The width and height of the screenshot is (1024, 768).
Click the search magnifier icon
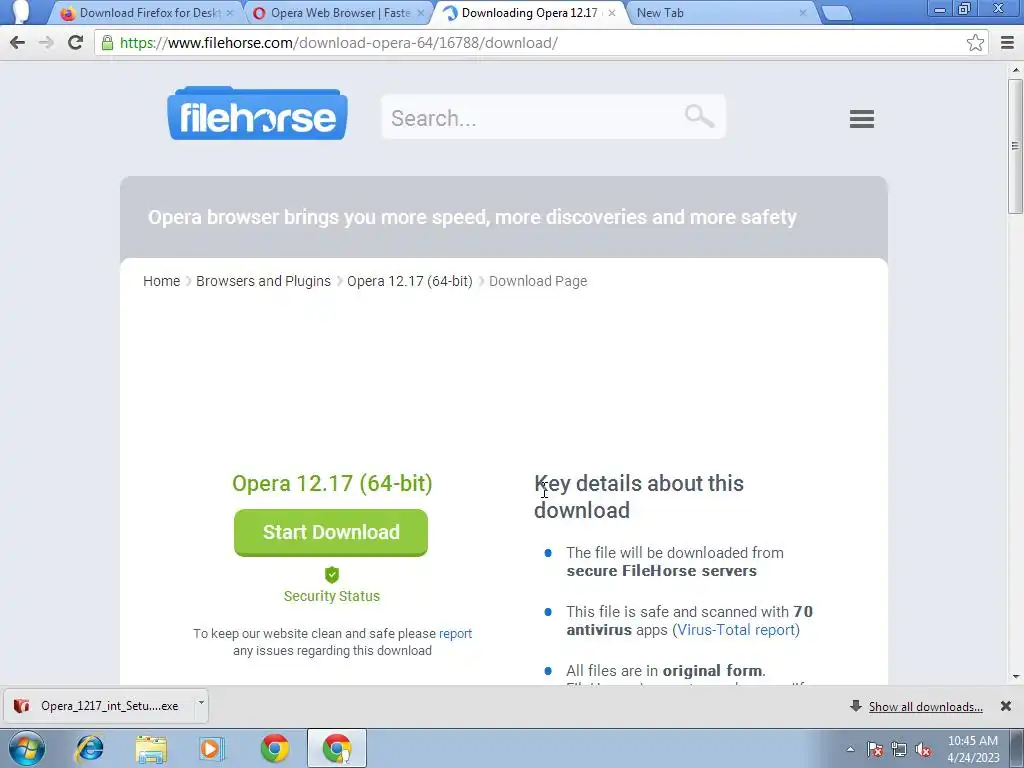tap(699, 116)
